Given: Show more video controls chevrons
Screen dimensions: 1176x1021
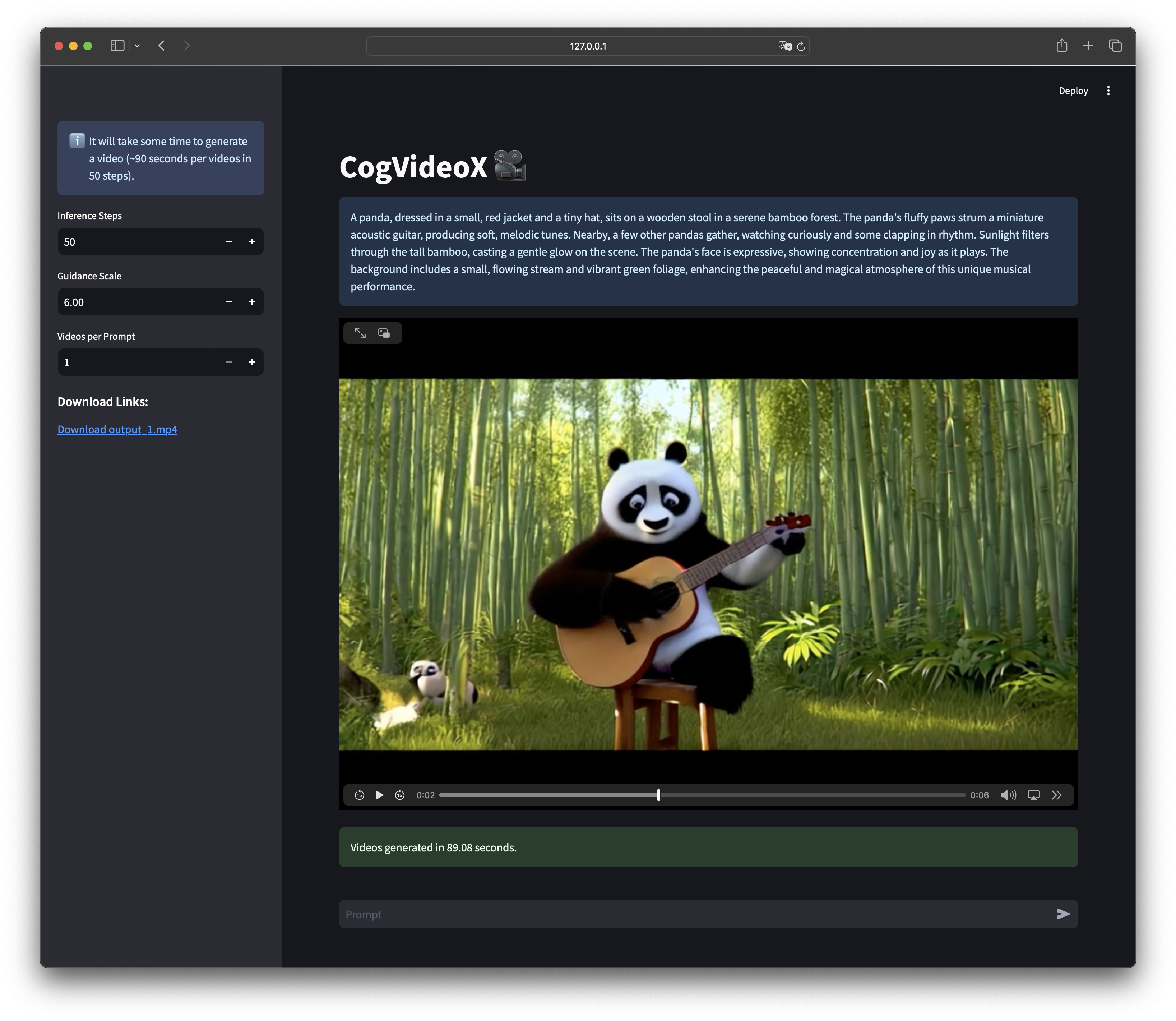Looking at the screenshot, I should pos(1057,795).
